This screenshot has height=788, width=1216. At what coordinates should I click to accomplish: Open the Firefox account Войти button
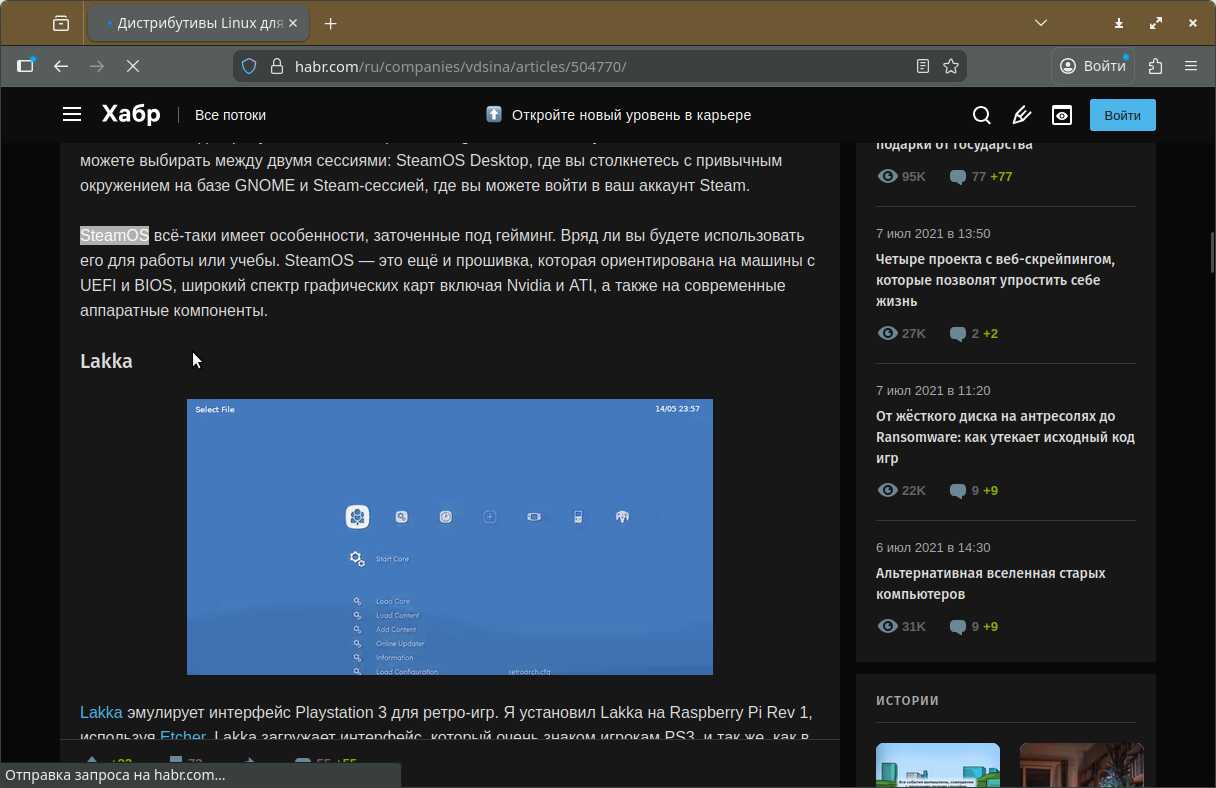pyautogui.click(x=1093, y=66)
